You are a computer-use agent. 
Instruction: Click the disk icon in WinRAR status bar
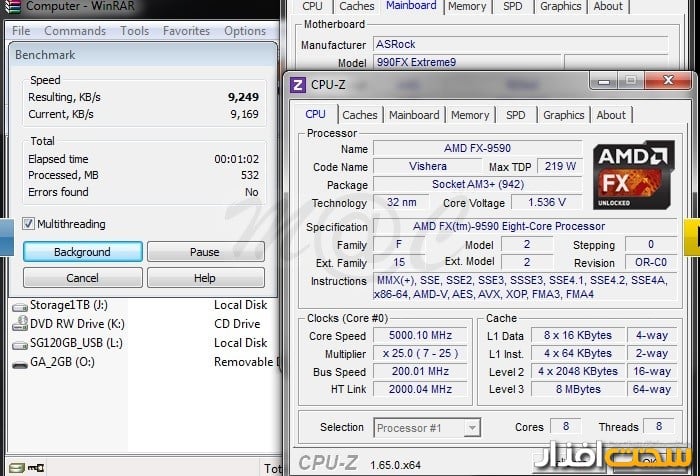(x=17, y=468)
